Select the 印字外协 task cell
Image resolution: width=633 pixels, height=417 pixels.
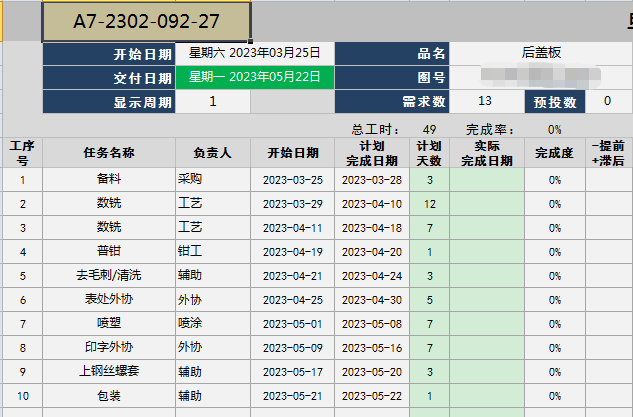(109, 348)
